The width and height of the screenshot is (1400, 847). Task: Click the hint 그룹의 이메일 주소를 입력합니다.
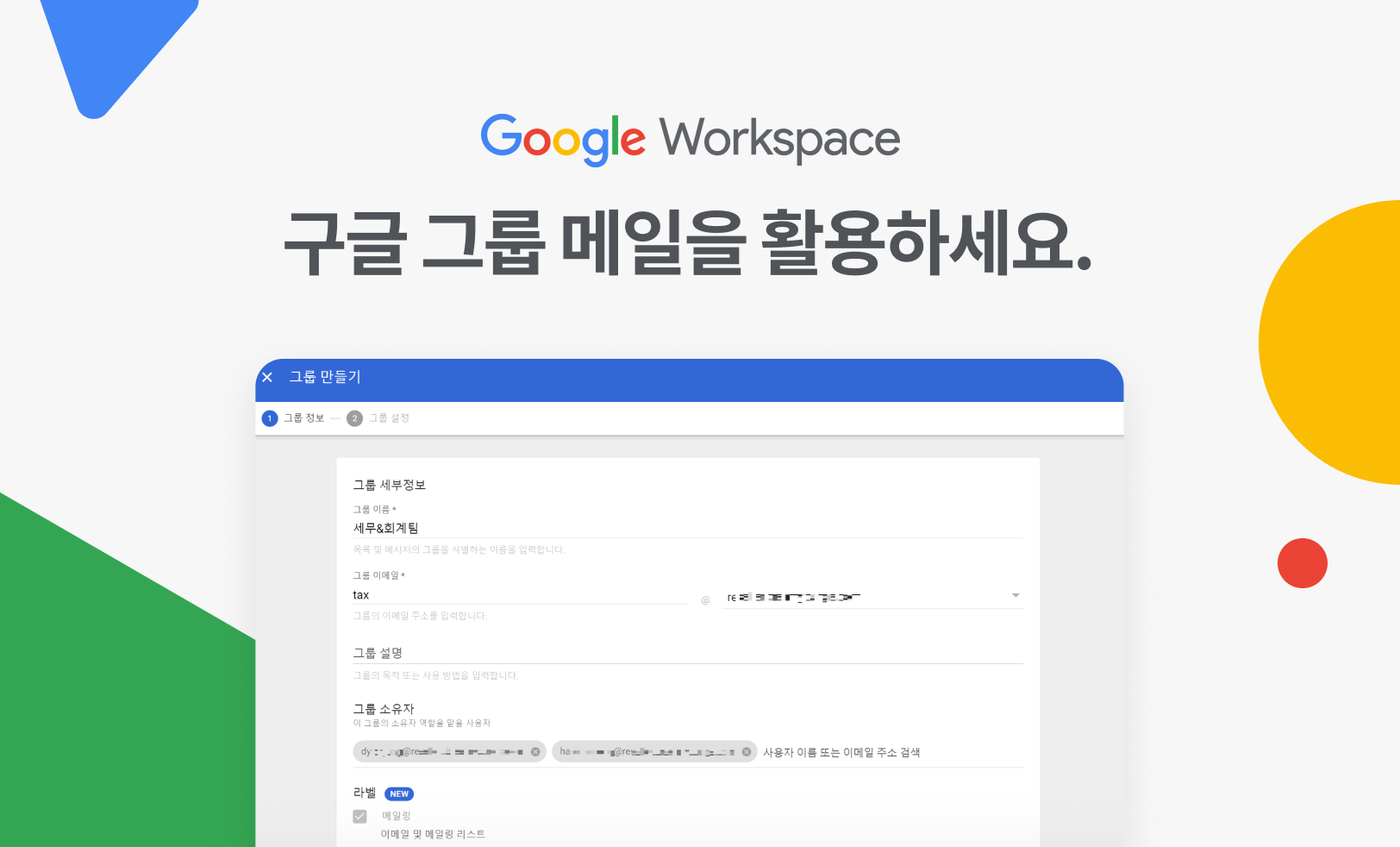420,616
